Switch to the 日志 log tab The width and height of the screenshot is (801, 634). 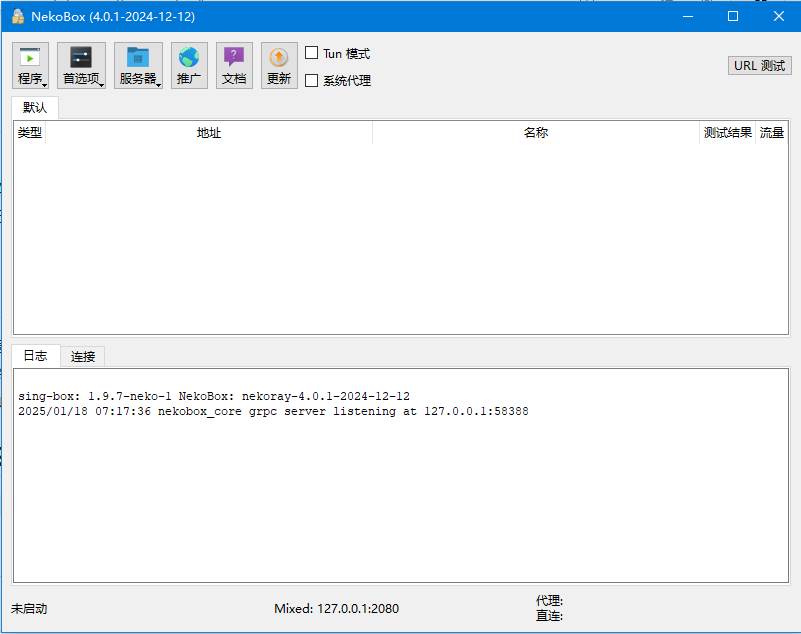tap(35, 356)
